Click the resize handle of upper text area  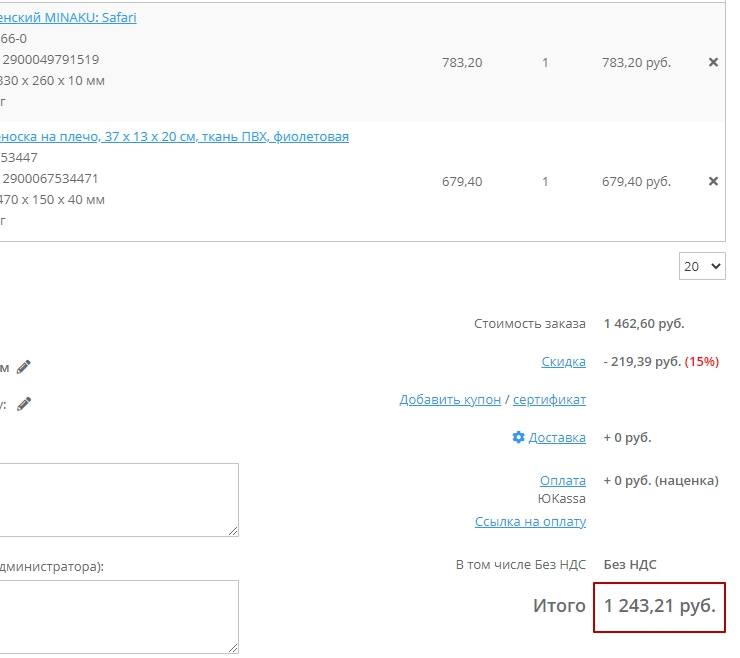click(234, 531)
